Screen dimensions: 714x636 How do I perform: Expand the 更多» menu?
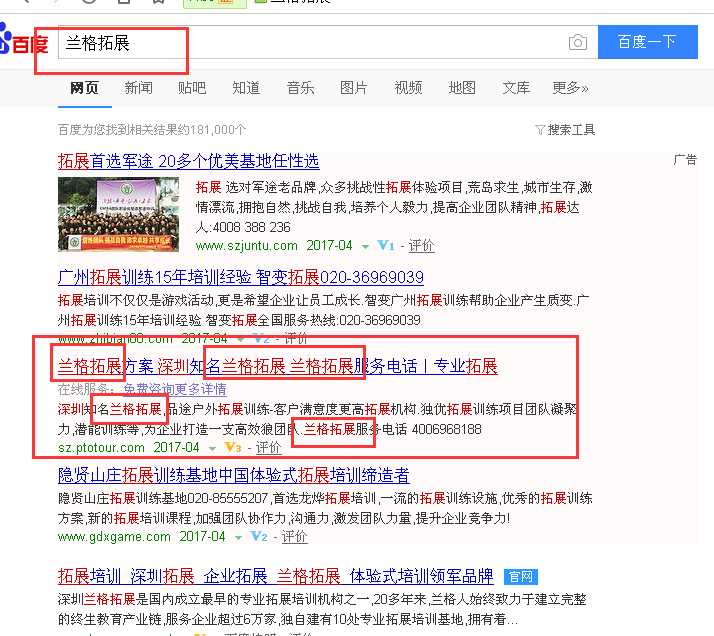[x=570, y=87]
